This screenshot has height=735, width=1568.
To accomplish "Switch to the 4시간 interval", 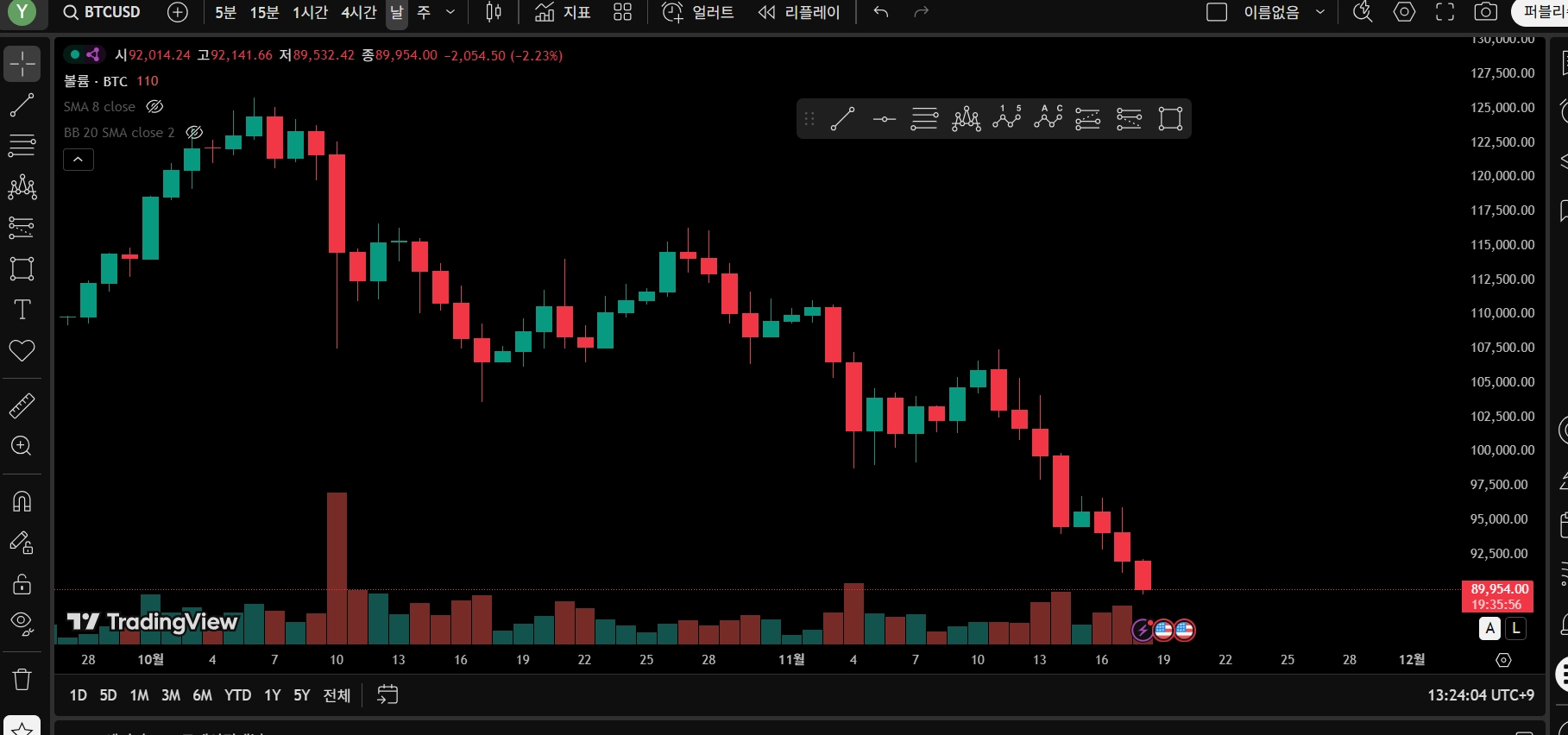I will click(x=359, y=12).
